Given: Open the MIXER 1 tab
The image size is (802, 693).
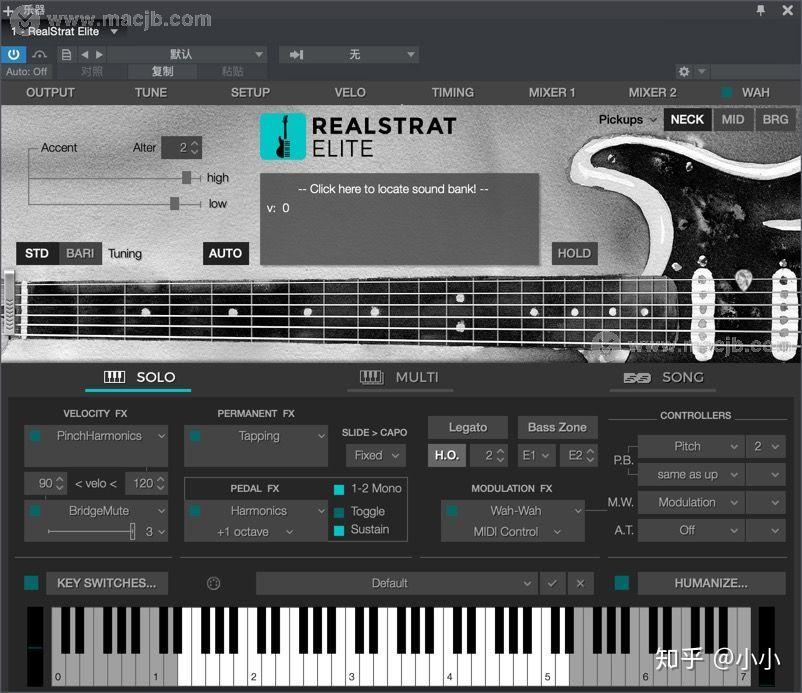Looking at the screenshot, I should [551, 92].
